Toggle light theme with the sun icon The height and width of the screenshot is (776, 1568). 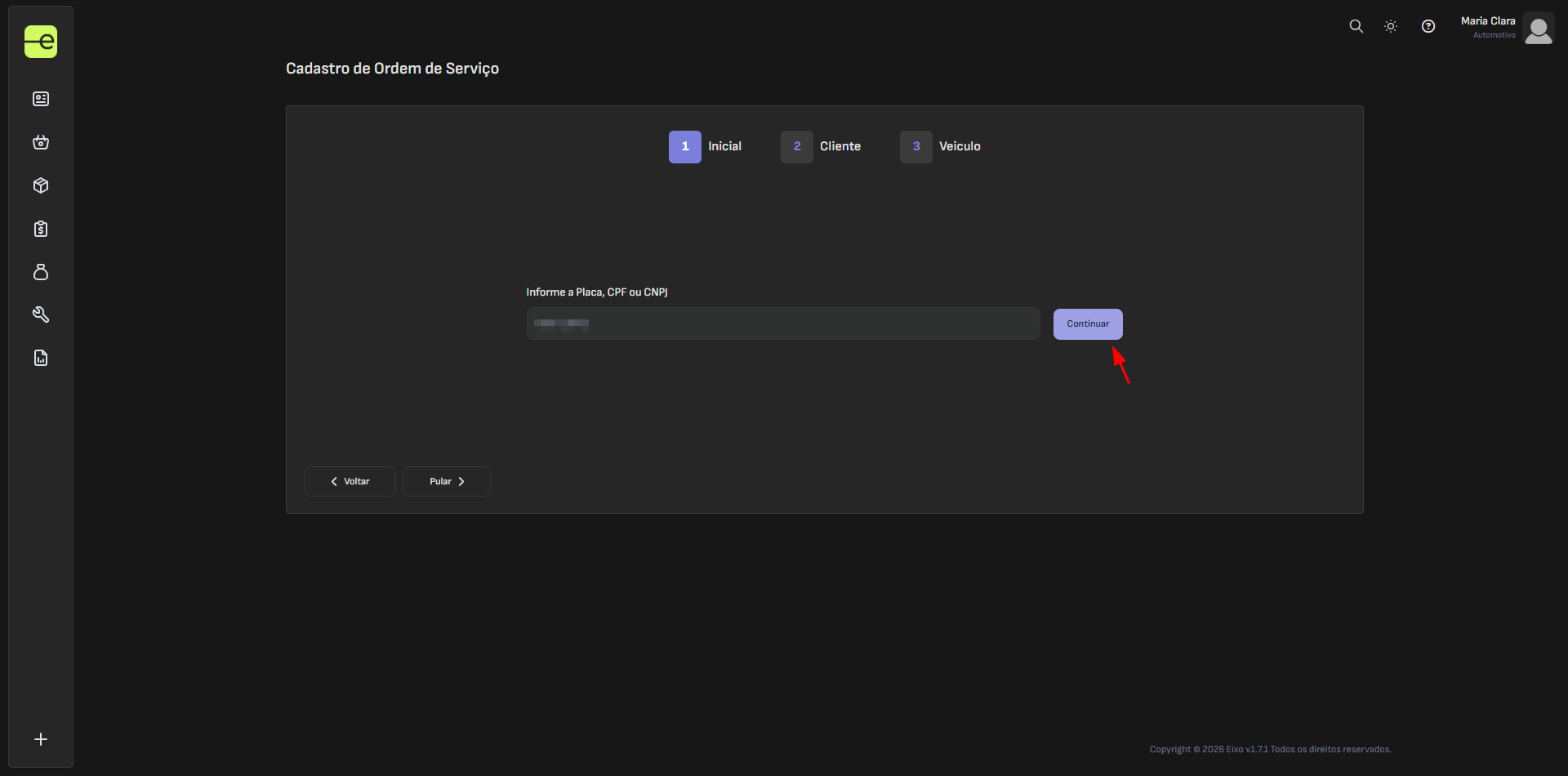[1391, 26]
